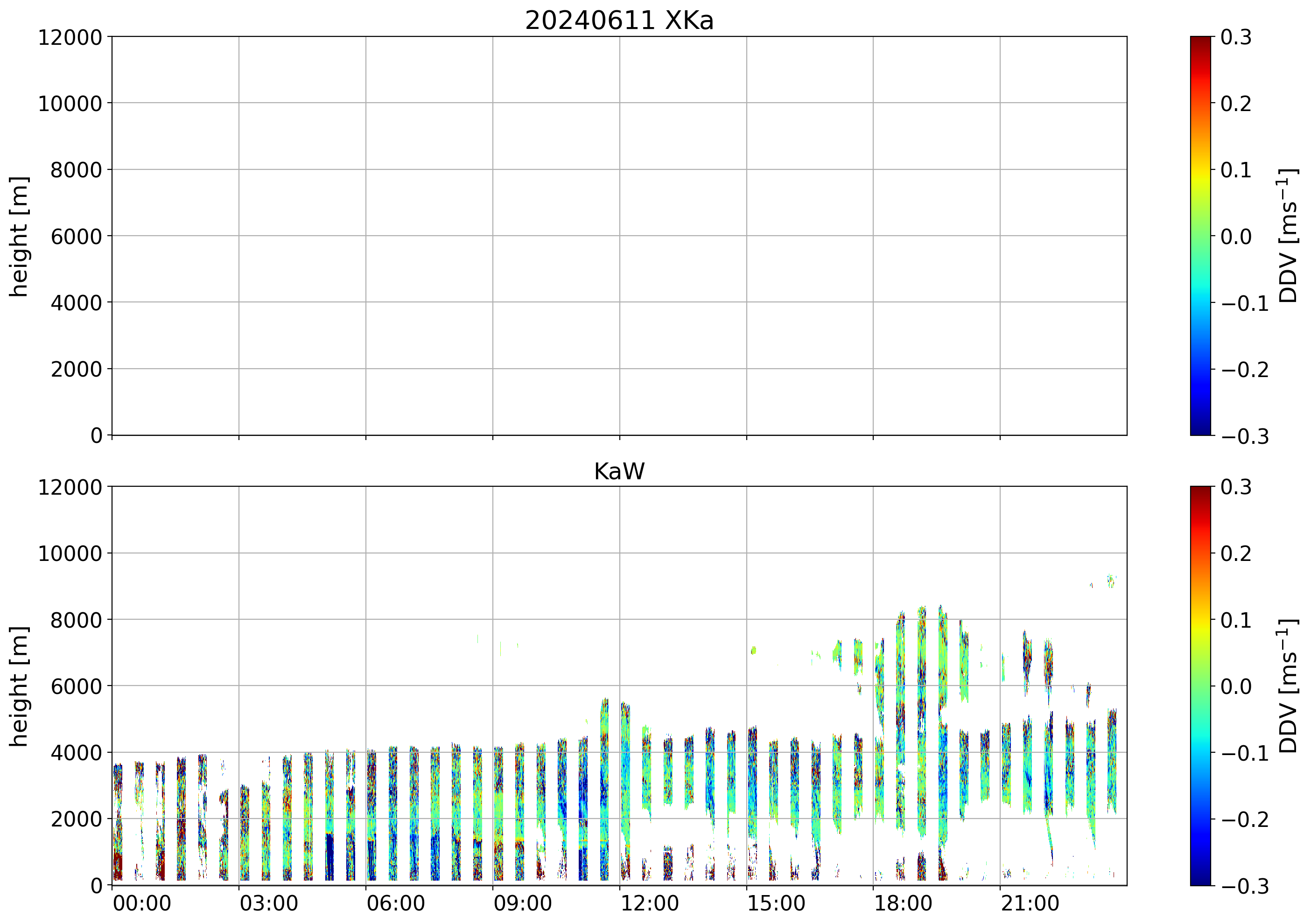The image size is (1311, 924).
Task: Click the '18:00' x-axis tick label
Action: pyautogui.click(x=903, y=903)
